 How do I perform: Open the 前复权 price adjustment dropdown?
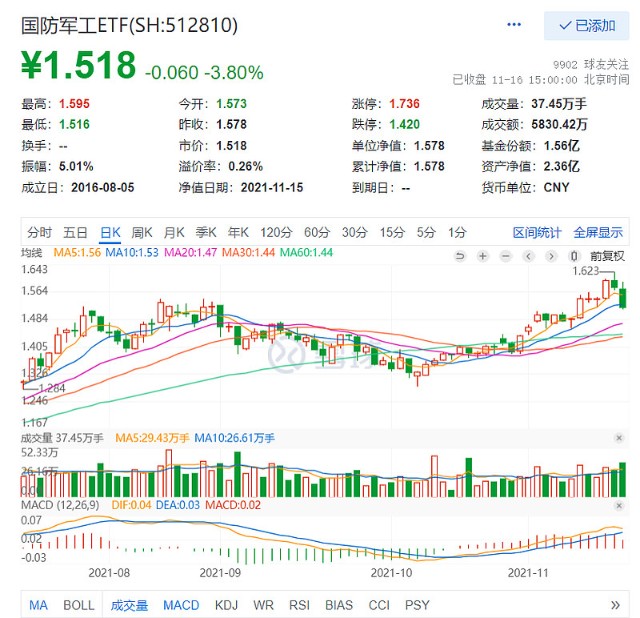click(x=606, y=256)
